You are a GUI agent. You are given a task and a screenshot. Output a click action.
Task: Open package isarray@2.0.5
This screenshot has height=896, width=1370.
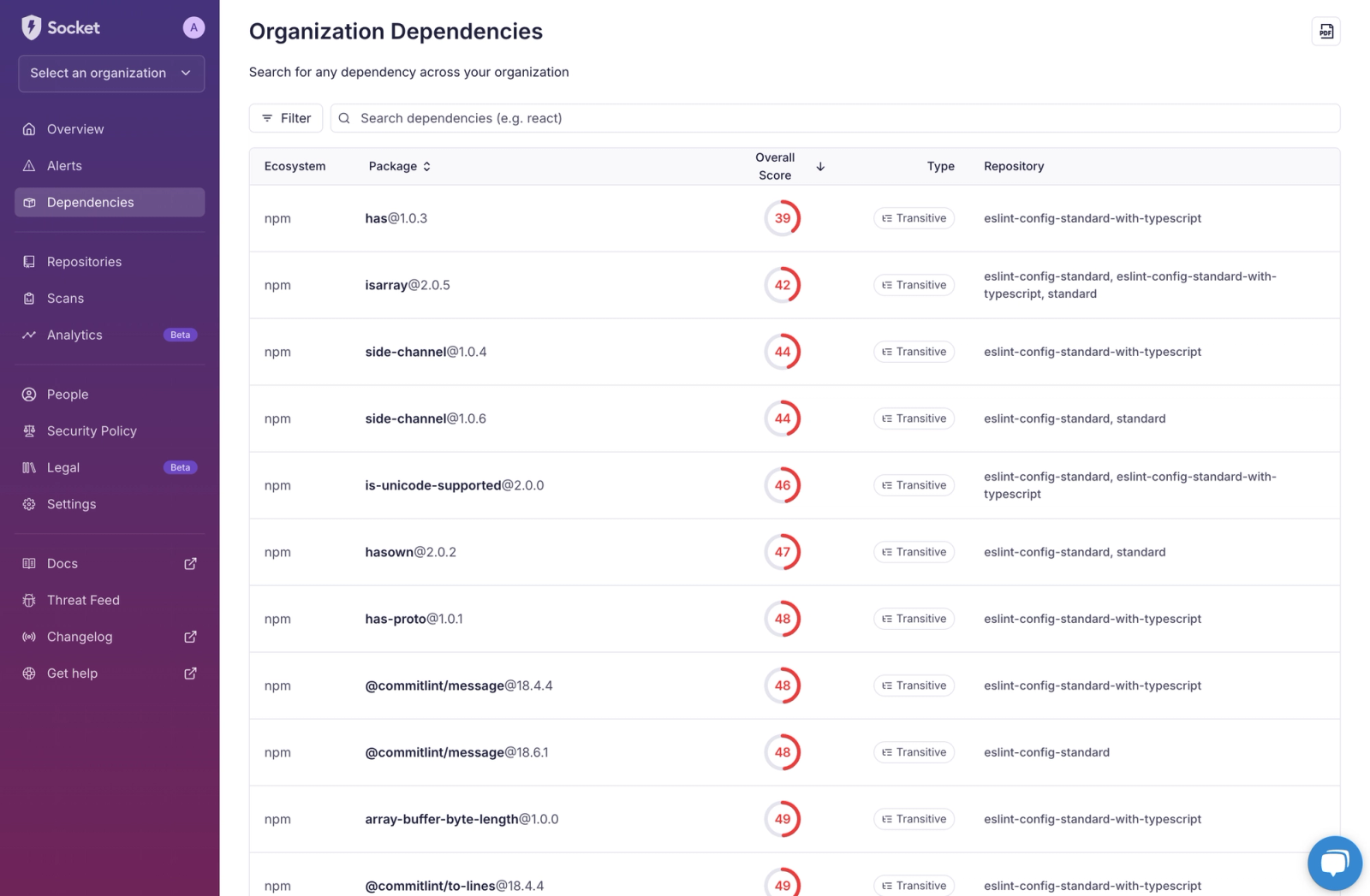pos(408,285)
